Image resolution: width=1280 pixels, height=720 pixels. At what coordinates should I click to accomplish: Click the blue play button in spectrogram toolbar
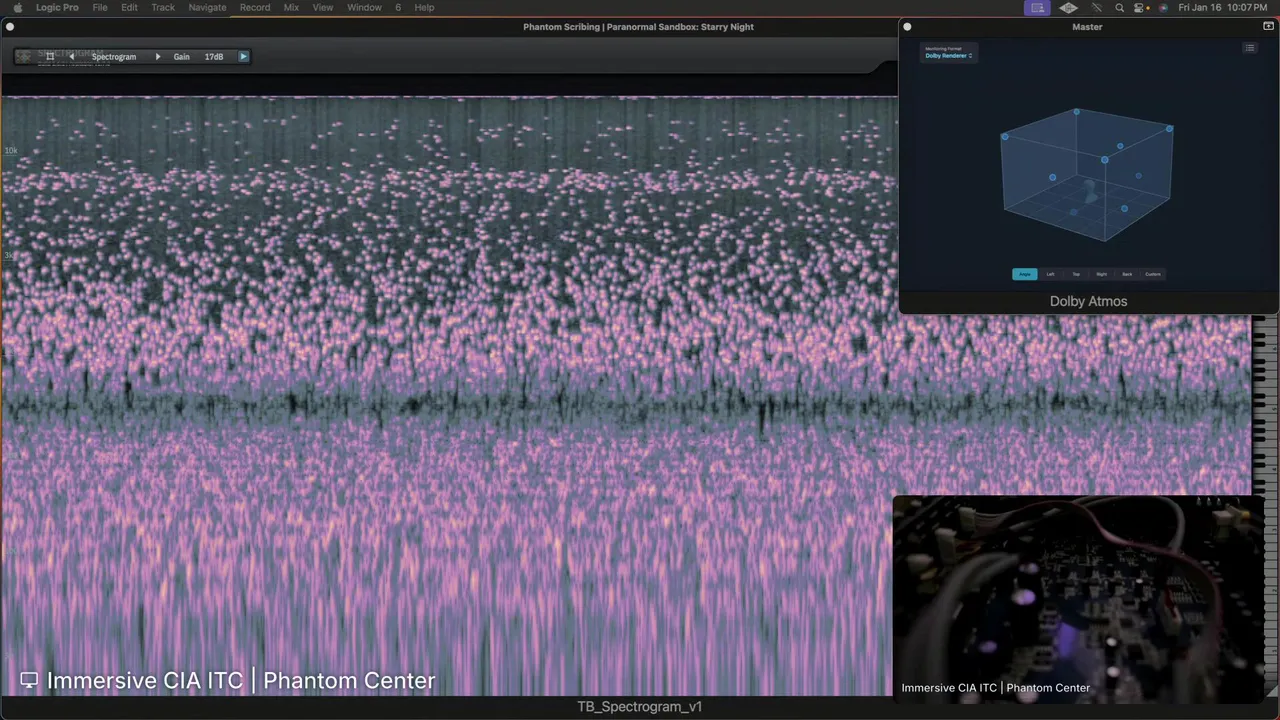(x=243, y=57)
